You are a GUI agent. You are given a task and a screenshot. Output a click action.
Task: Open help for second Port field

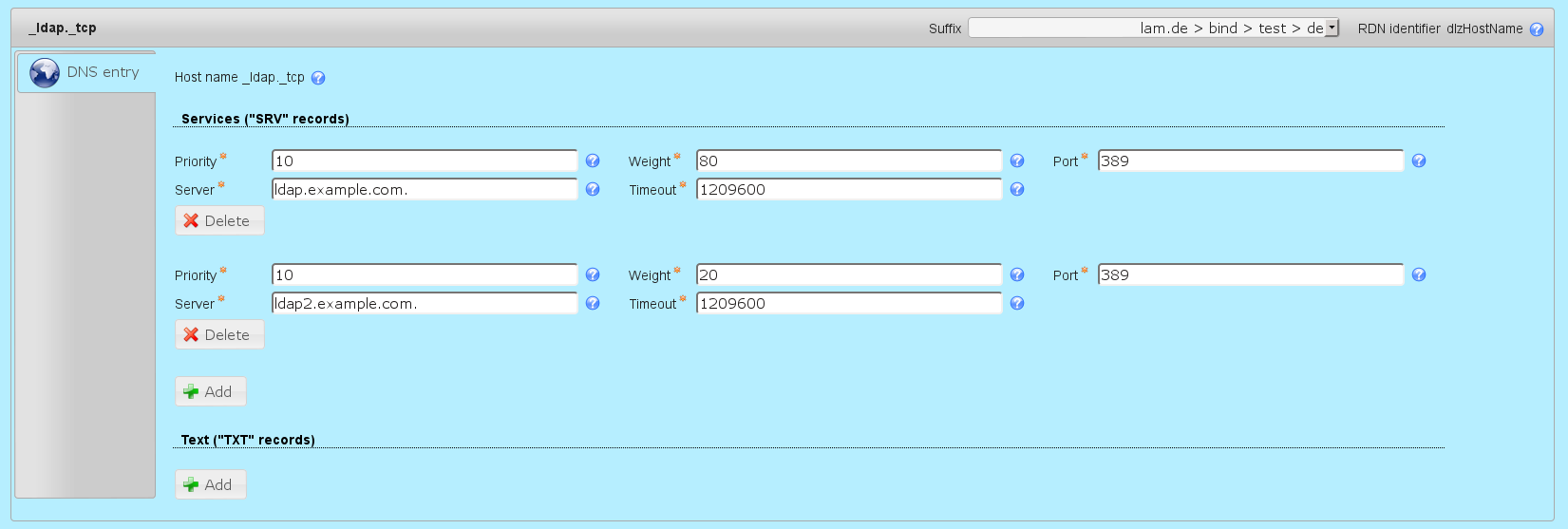point(1419,275)
